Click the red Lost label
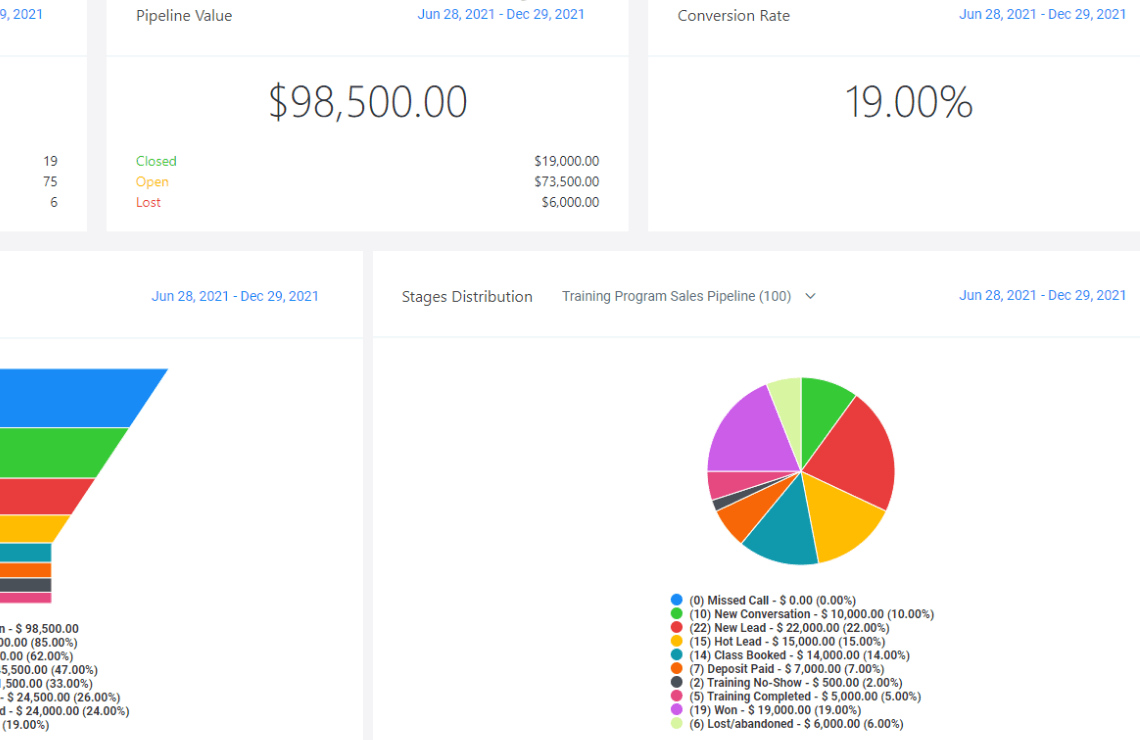This screenshot has height=740, width=1140. click(x=148, y=202)
